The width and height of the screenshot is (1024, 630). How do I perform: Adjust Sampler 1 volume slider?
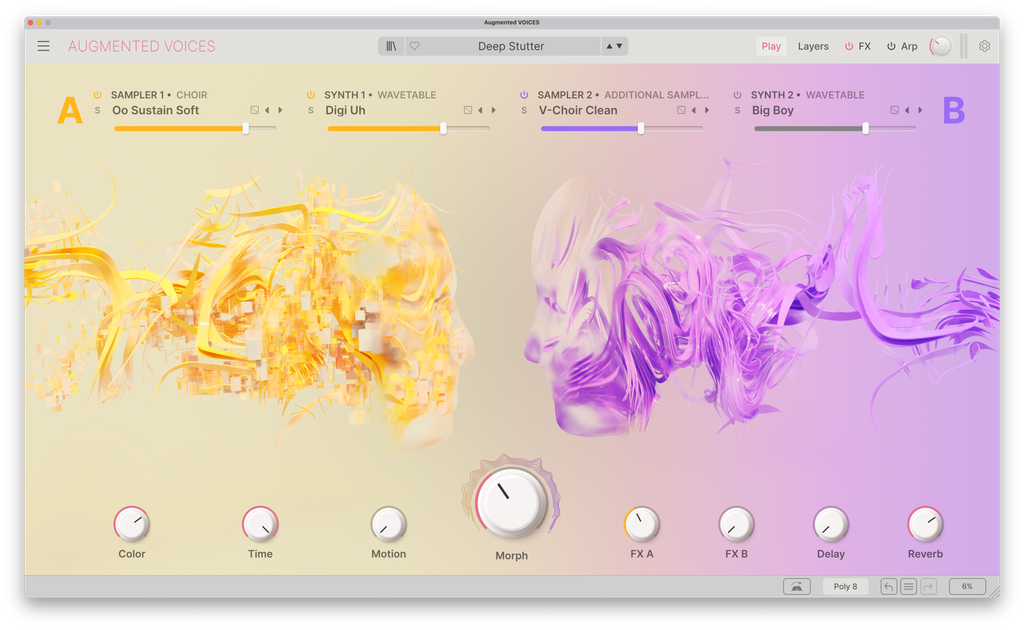click(195, 129)
